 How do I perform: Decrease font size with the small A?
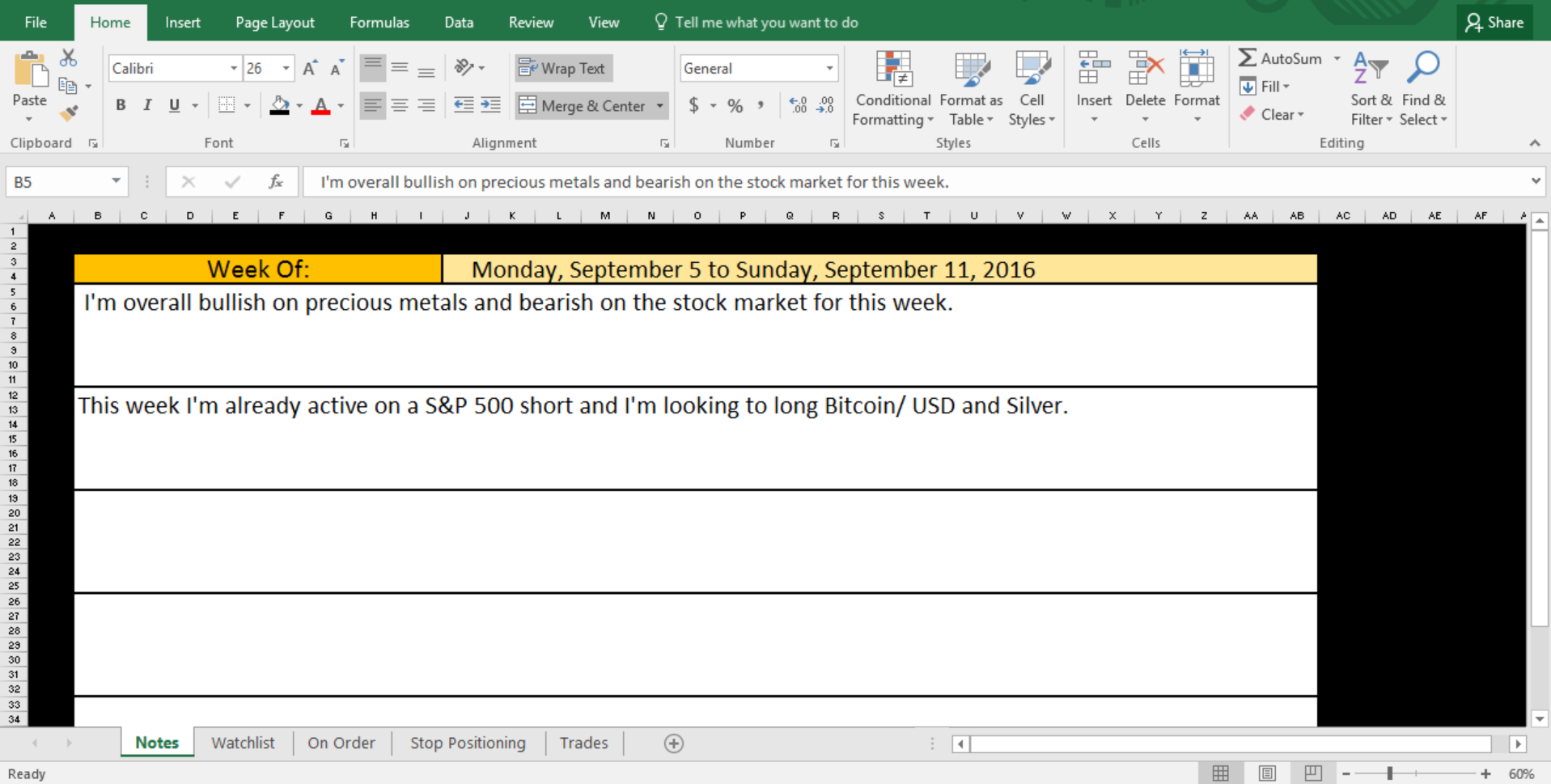tap(337, 69)
